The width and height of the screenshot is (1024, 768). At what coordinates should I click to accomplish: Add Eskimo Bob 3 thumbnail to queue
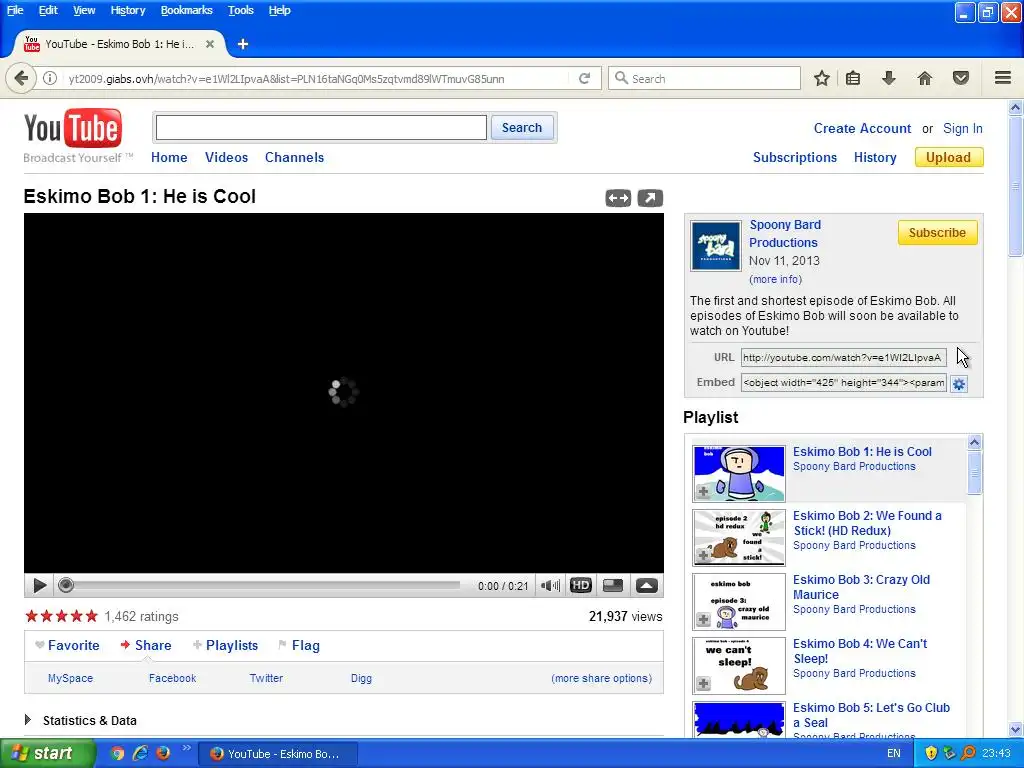tap(703, 620)
